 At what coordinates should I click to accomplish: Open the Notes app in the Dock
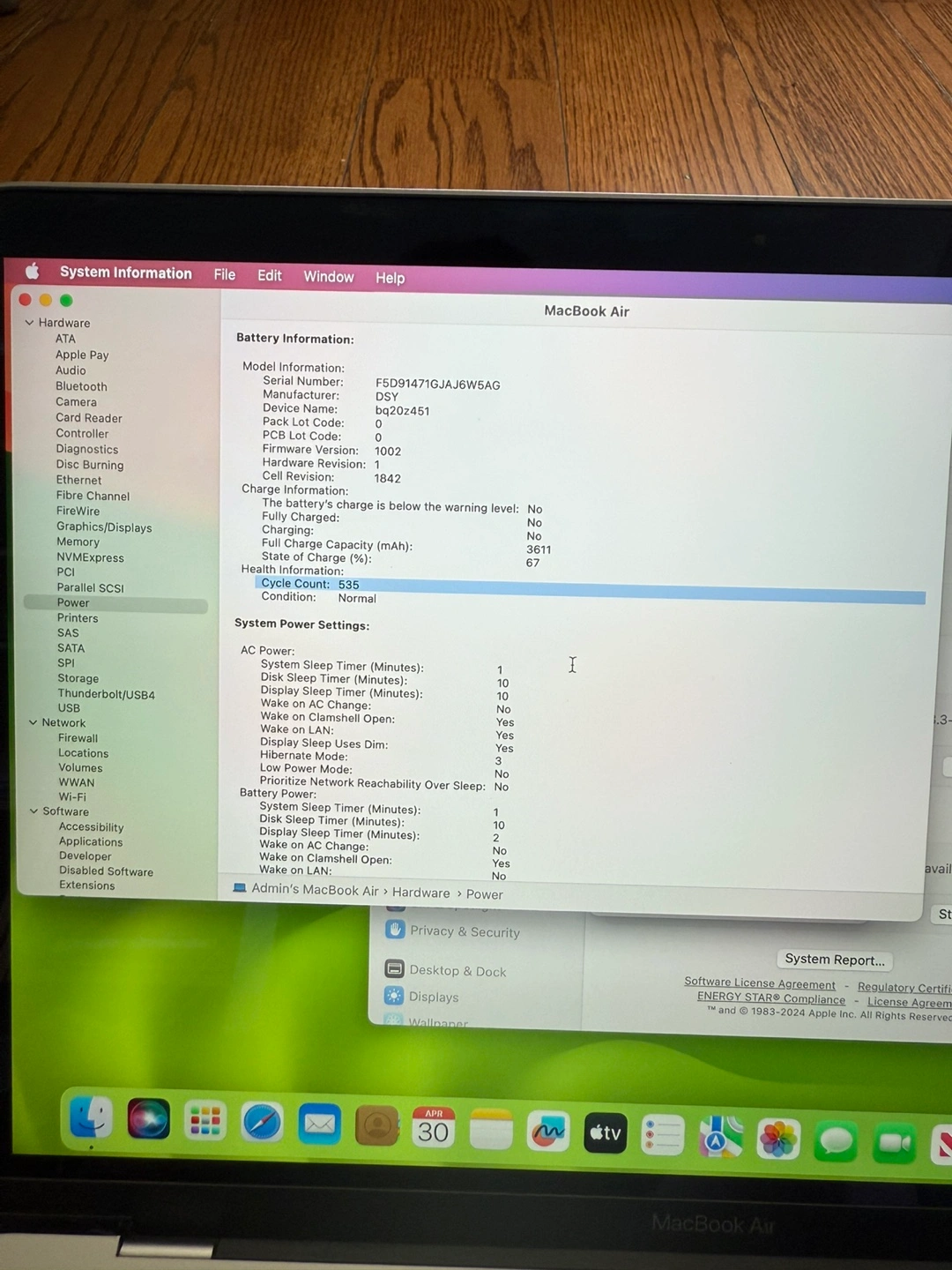[491, 1130]
